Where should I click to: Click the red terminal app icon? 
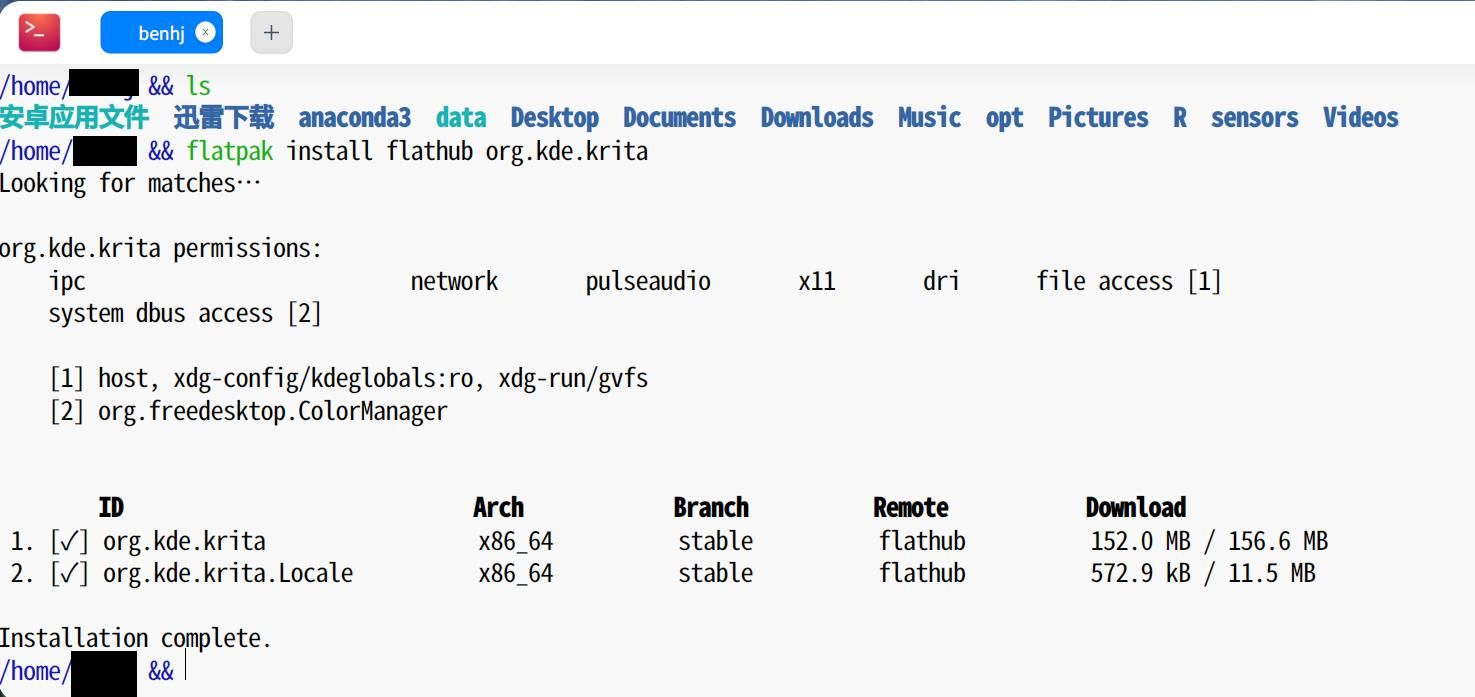pos(40,32)
